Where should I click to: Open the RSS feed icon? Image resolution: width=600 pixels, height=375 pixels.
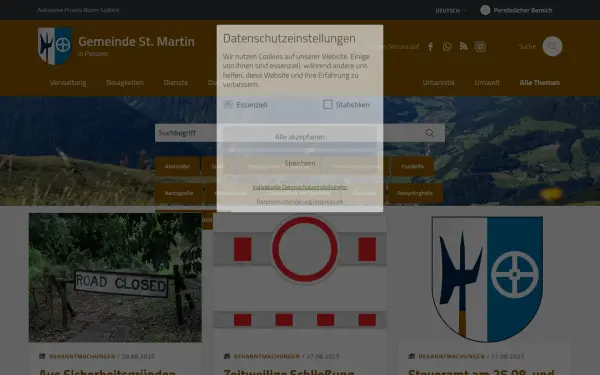(x=464, y=47)
